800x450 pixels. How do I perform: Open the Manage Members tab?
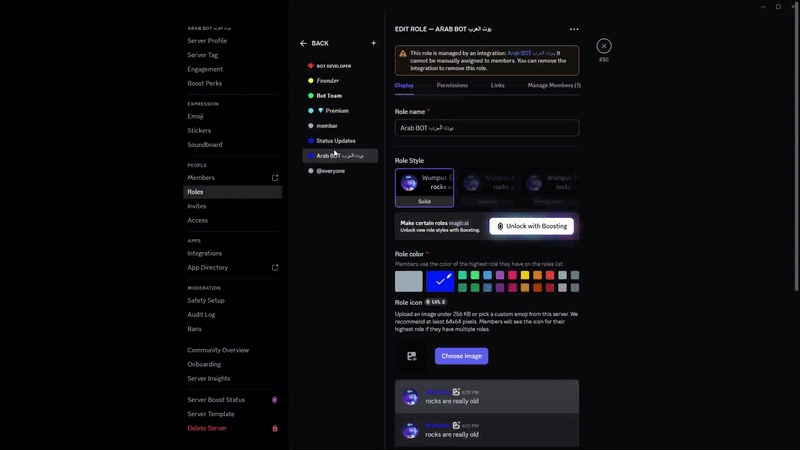click(554, 86)
